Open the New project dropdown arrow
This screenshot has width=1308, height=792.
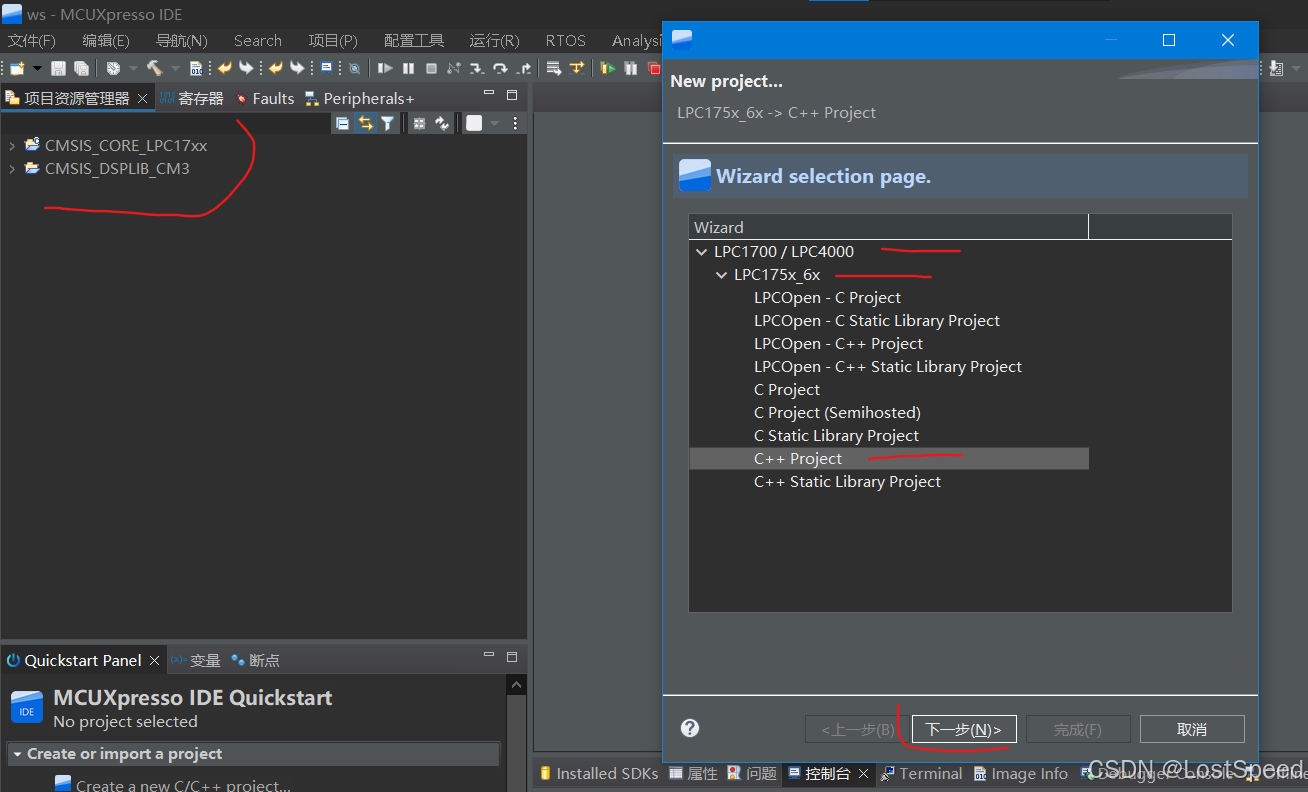click(37, 68)
